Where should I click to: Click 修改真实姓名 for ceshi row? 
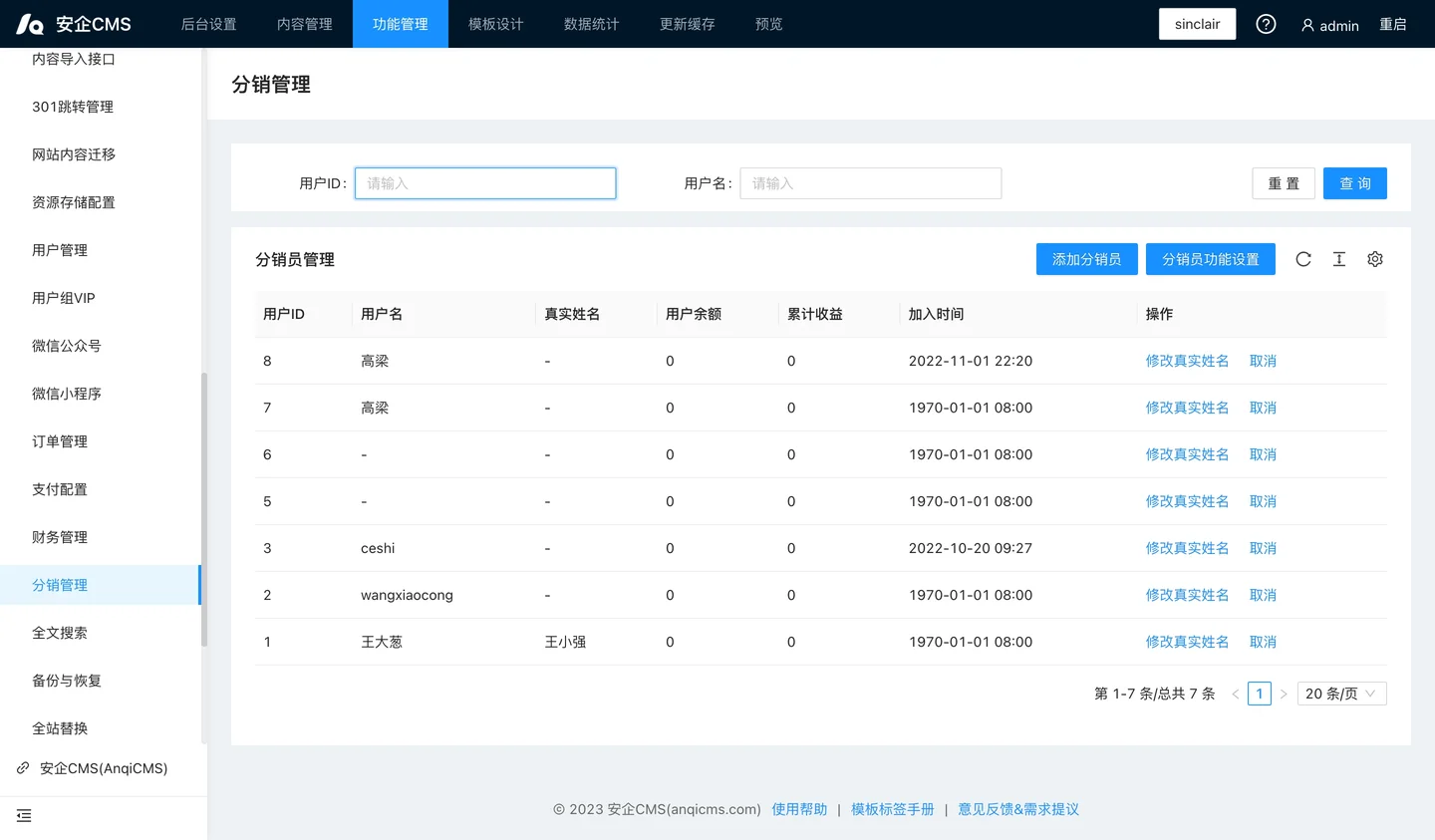[x=1187, y=548]
